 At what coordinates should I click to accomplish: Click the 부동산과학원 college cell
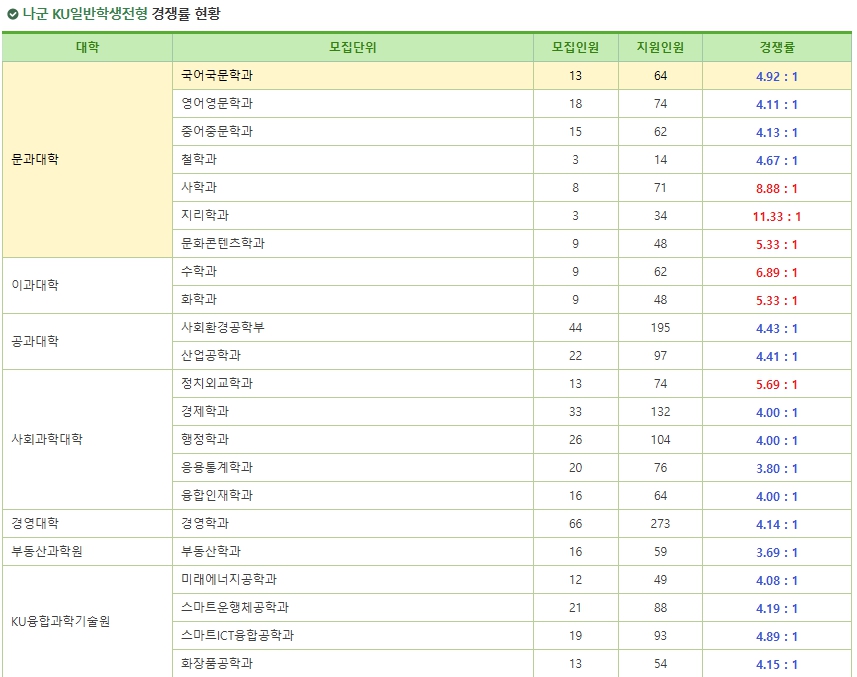tap(87, 552)
